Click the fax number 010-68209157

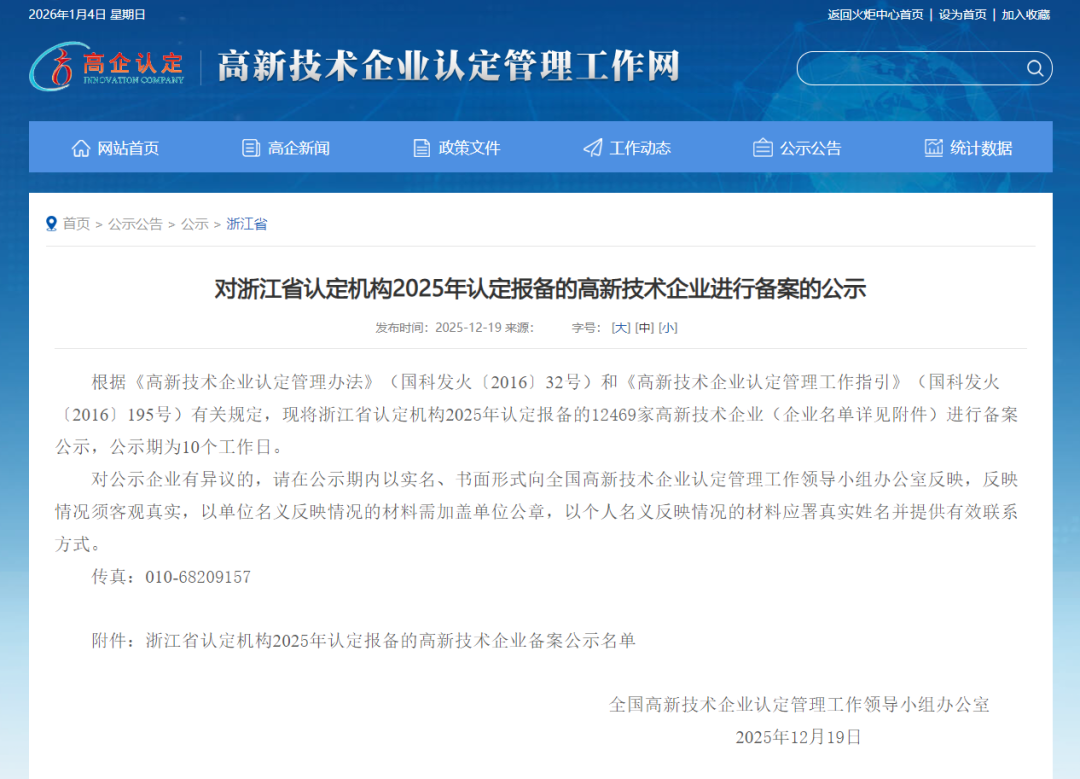[x=198, y=577]
